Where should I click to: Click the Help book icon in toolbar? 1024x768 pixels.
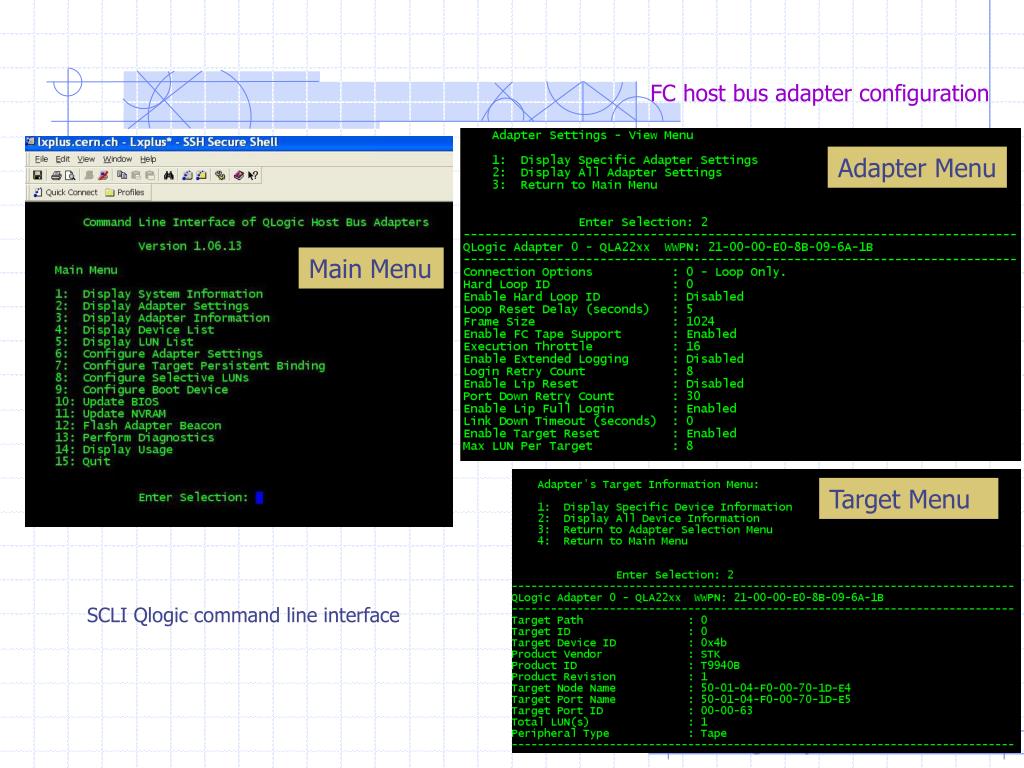click(239, 175)
